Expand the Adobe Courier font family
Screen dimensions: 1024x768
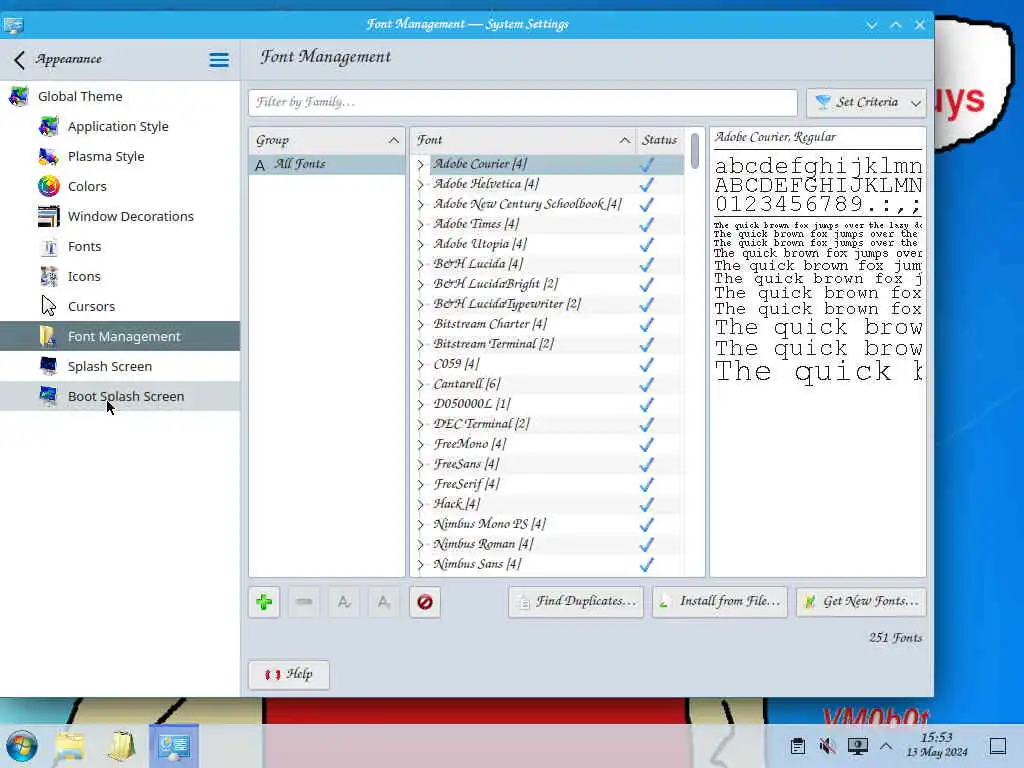coord(421,165)
